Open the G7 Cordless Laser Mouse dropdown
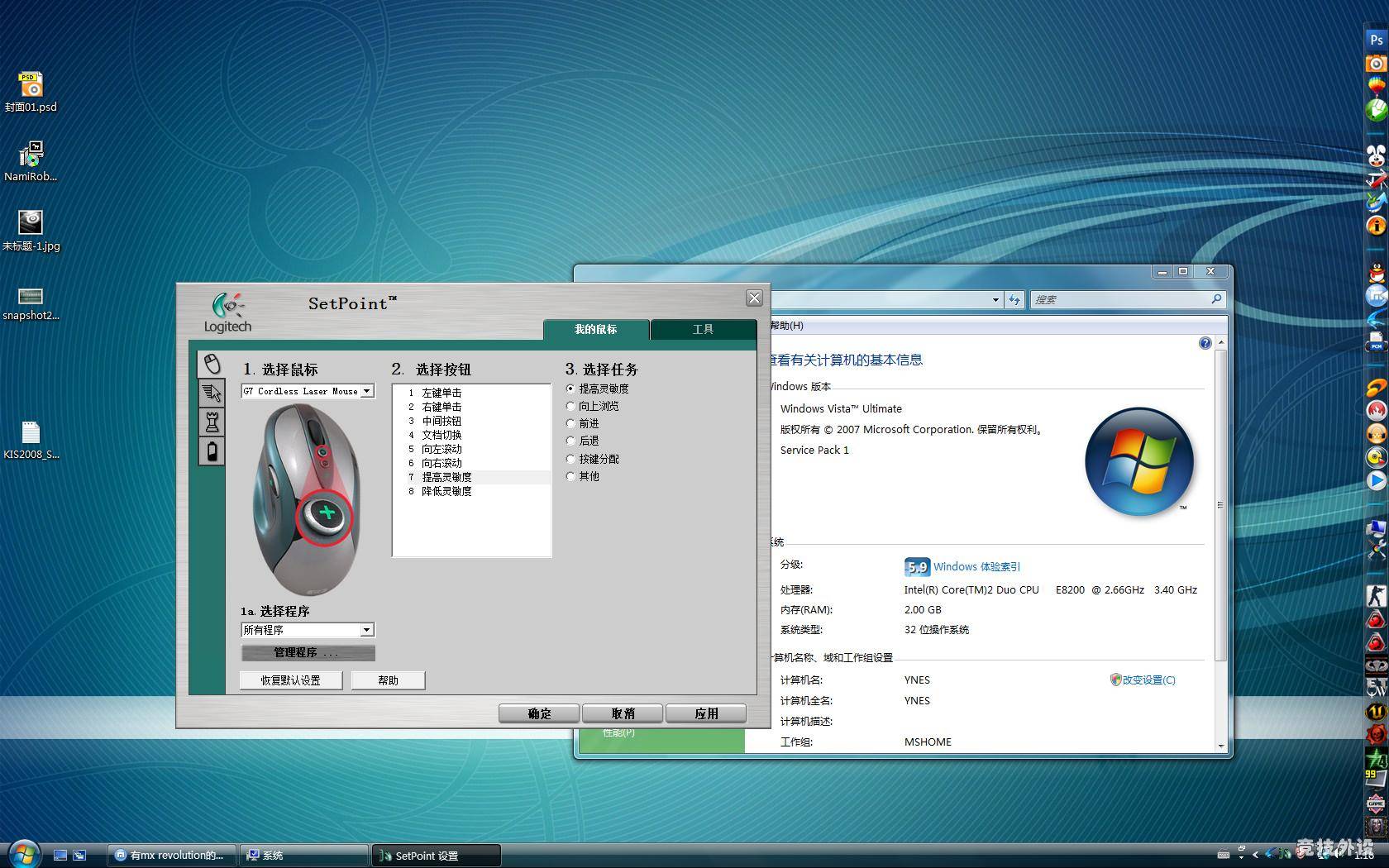 coord(308,391)
